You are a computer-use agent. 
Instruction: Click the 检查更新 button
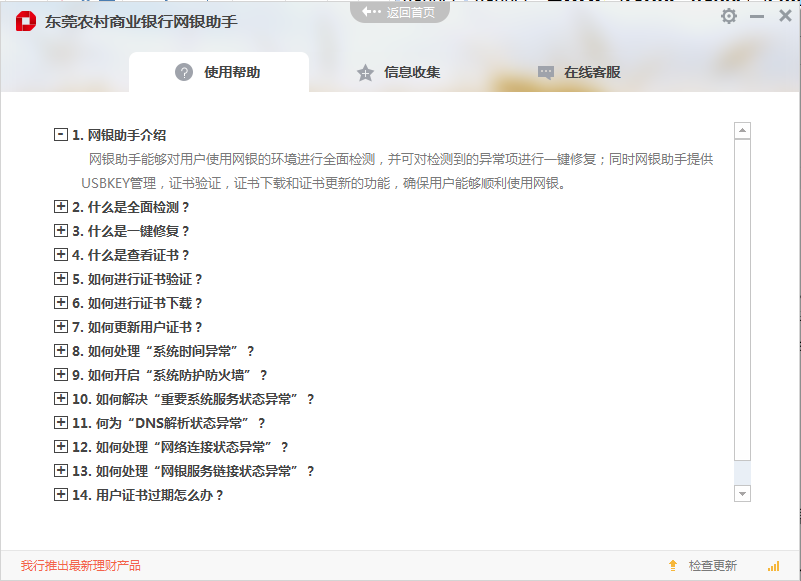pos(713,566)
